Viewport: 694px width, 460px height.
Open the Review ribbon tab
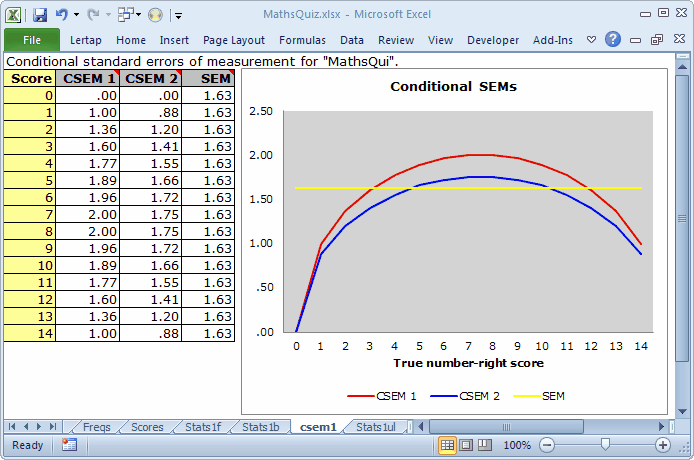pos(396,40)
